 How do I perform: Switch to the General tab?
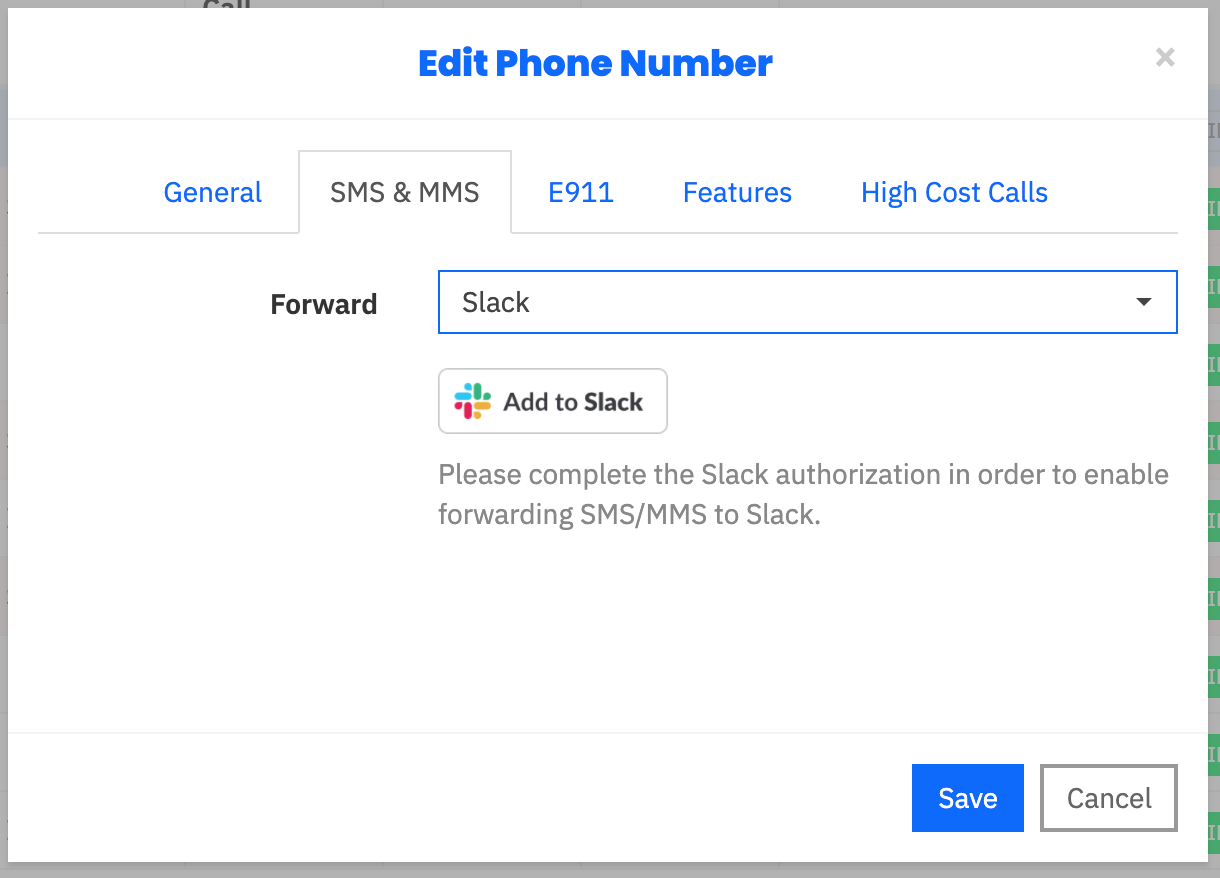(213, 192)
